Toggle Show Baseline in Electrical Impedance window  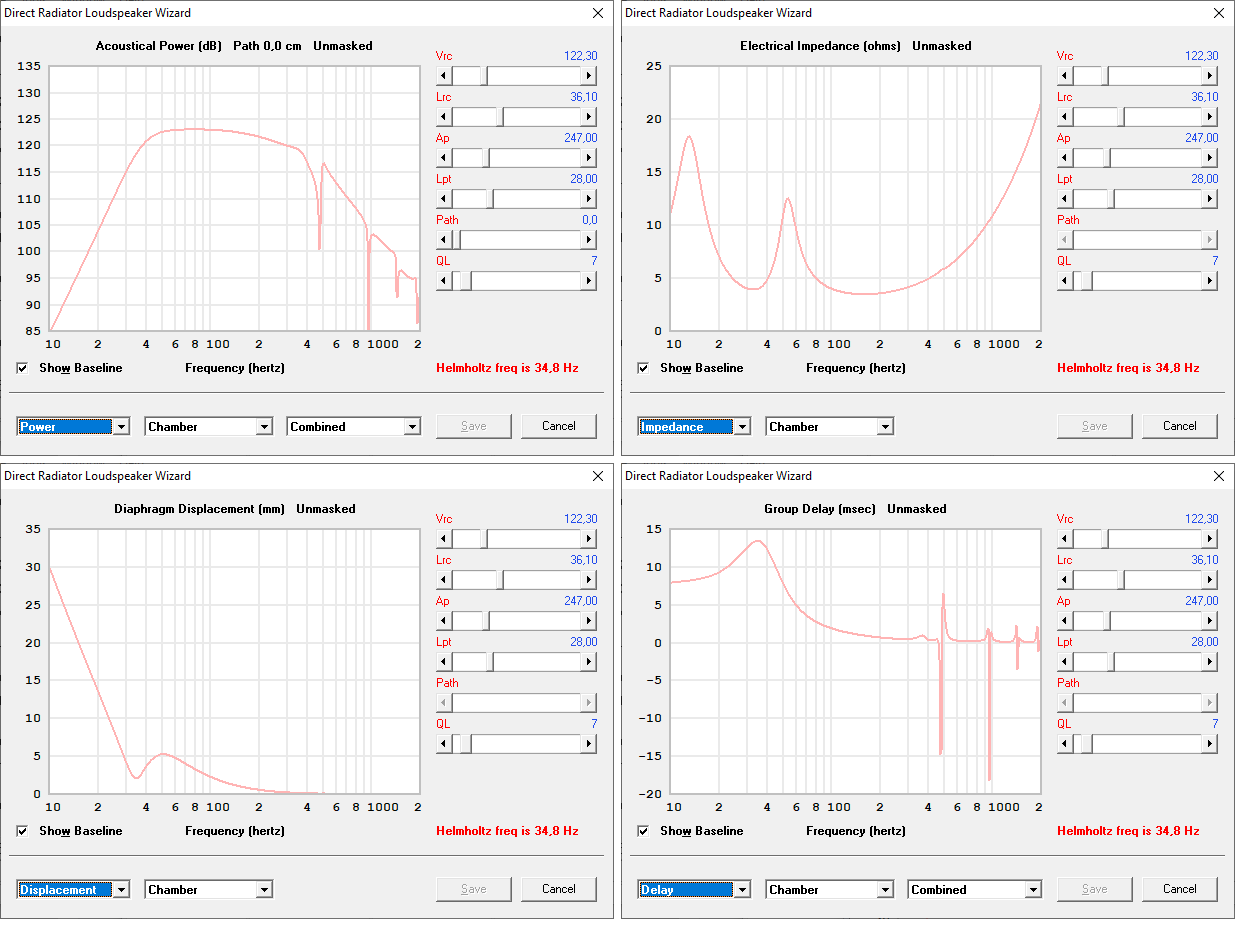[x=644, y=368]
